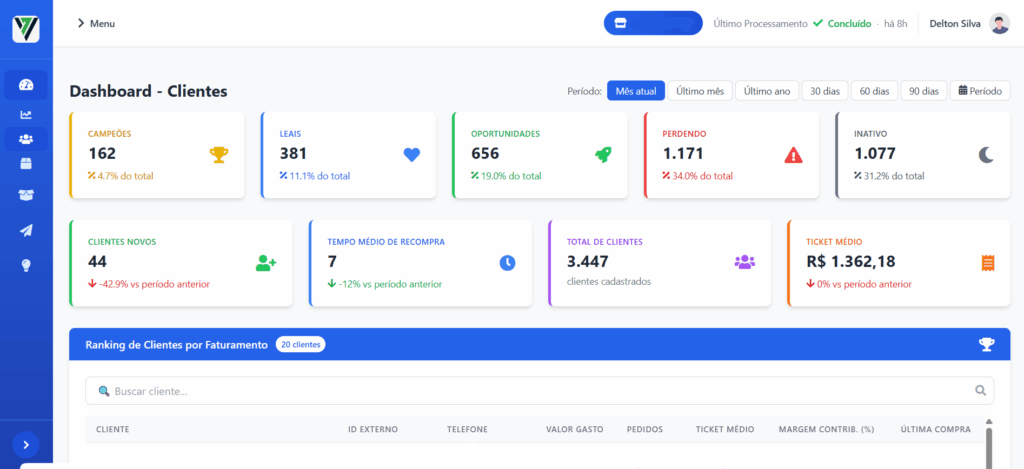The image size is (1024, 469).
Task: Switch period to Último mês
Action: pos(699,91)
